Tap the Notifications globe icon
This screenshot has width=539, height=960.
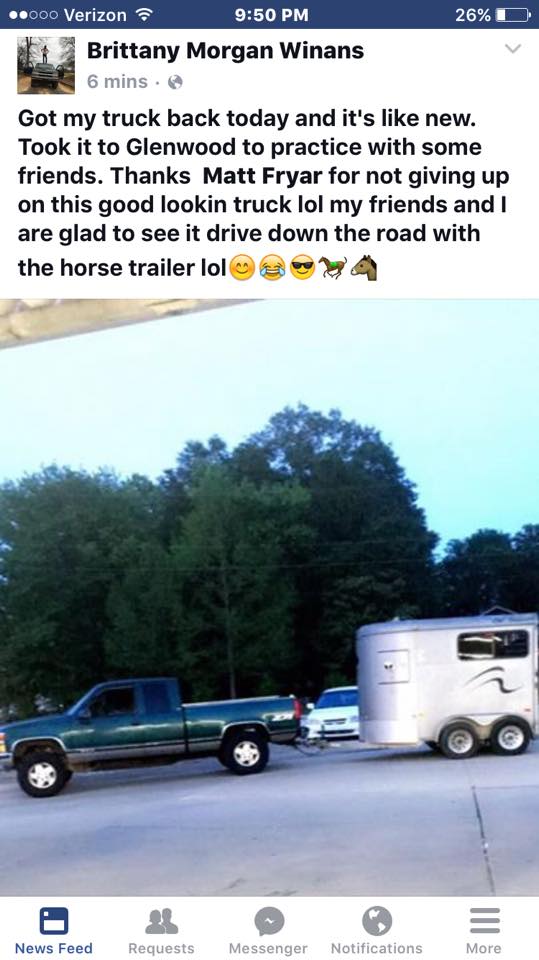click(377, 921)
